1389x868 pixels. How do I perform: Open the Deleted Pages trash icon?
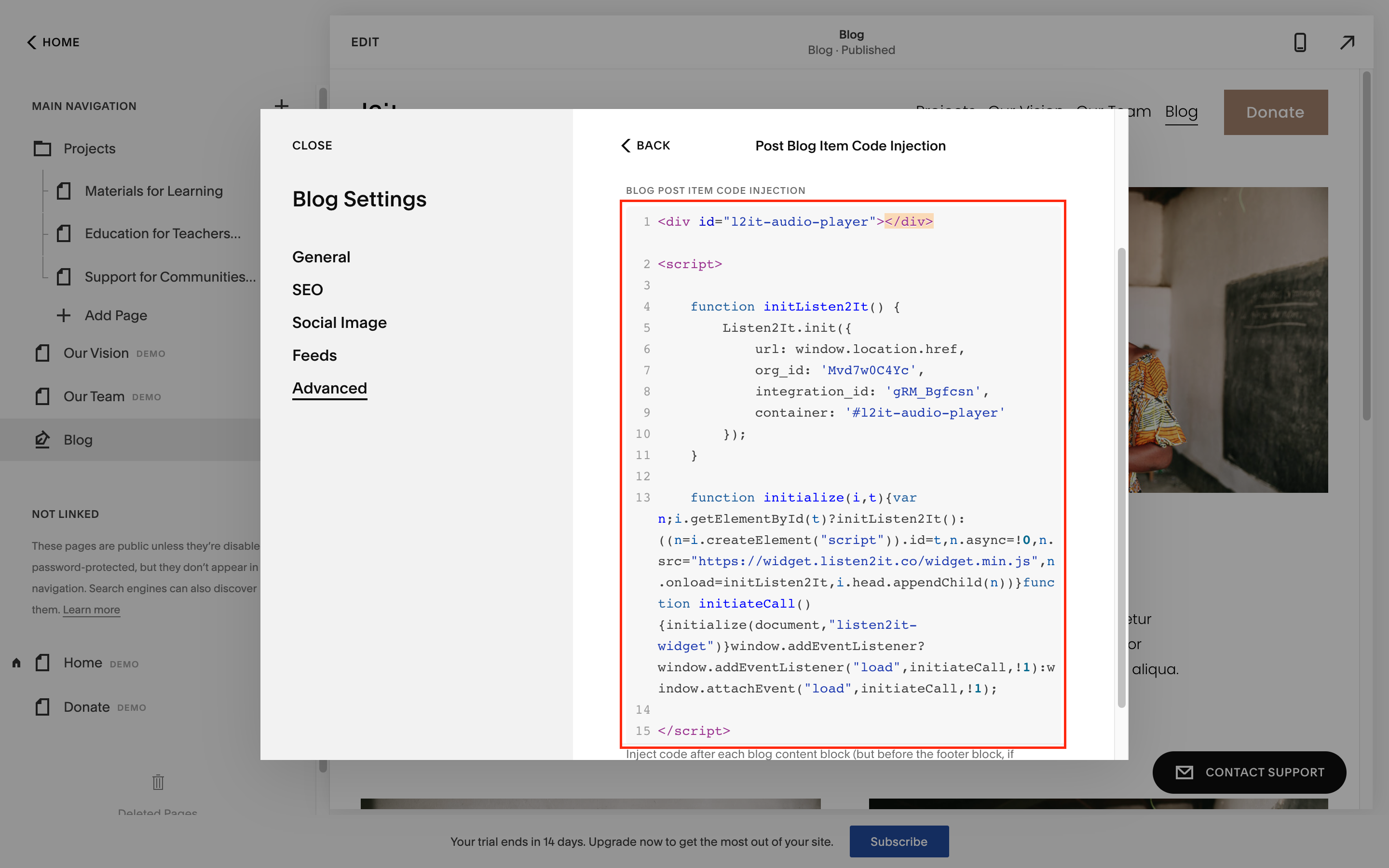(x=158, y=782)
